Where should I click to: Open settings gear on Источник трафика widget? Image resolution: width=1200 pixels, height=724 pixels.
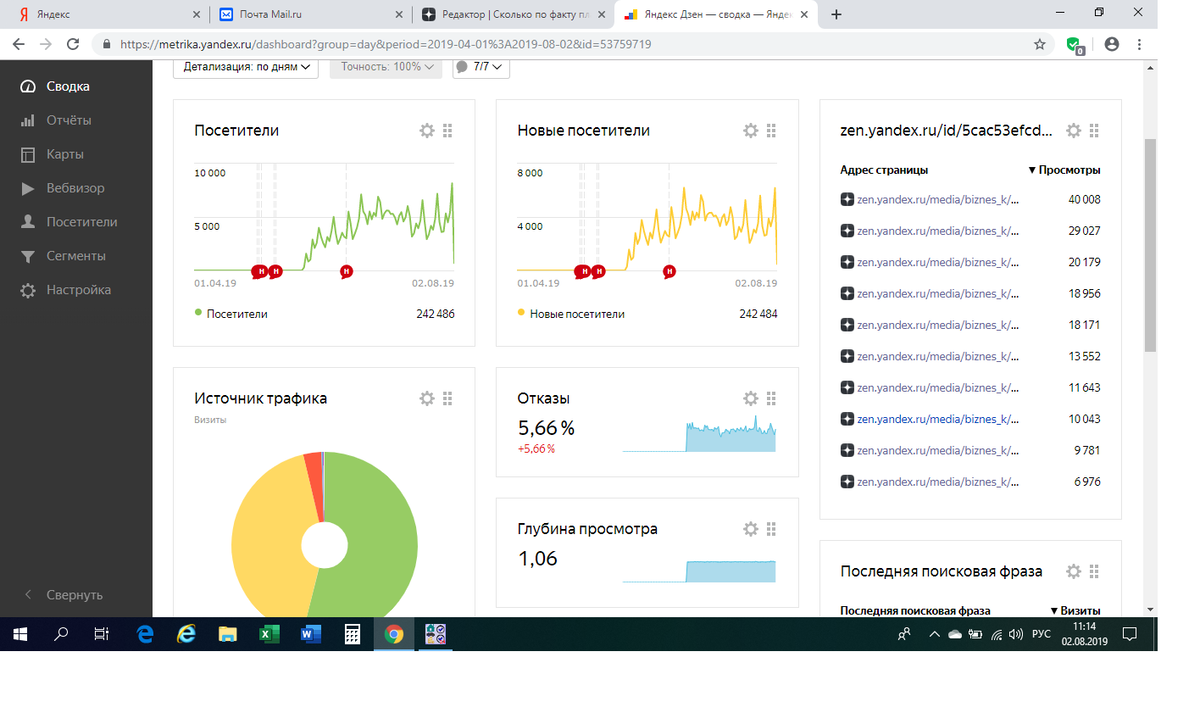click(x=427, y=398)
